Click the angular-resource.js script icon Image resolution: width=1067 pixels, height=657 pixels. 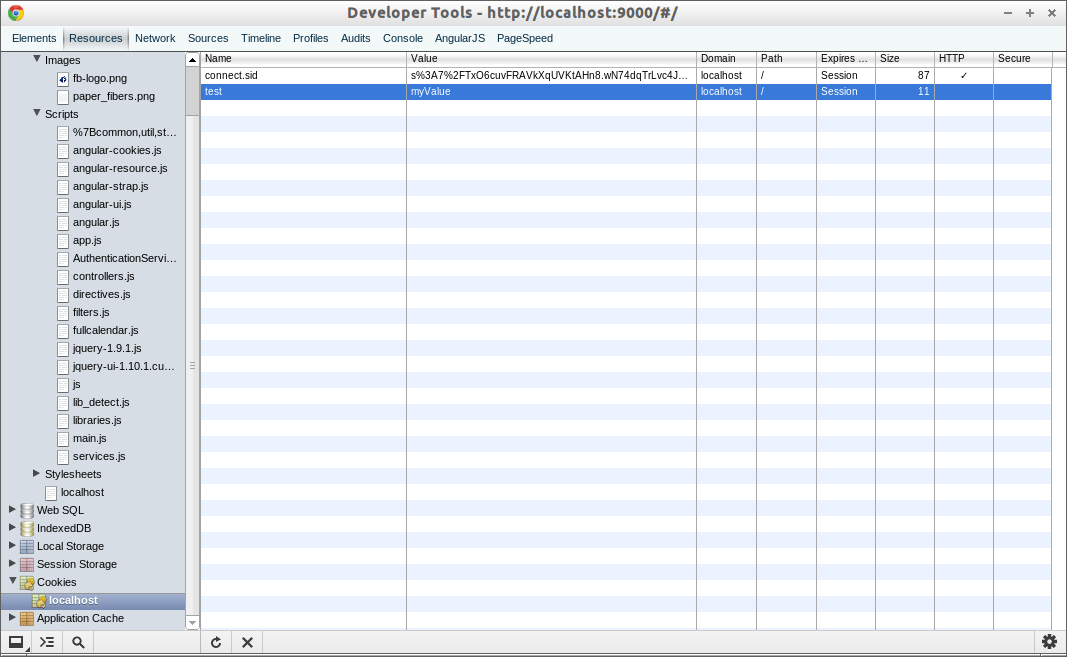click(63, 169)
